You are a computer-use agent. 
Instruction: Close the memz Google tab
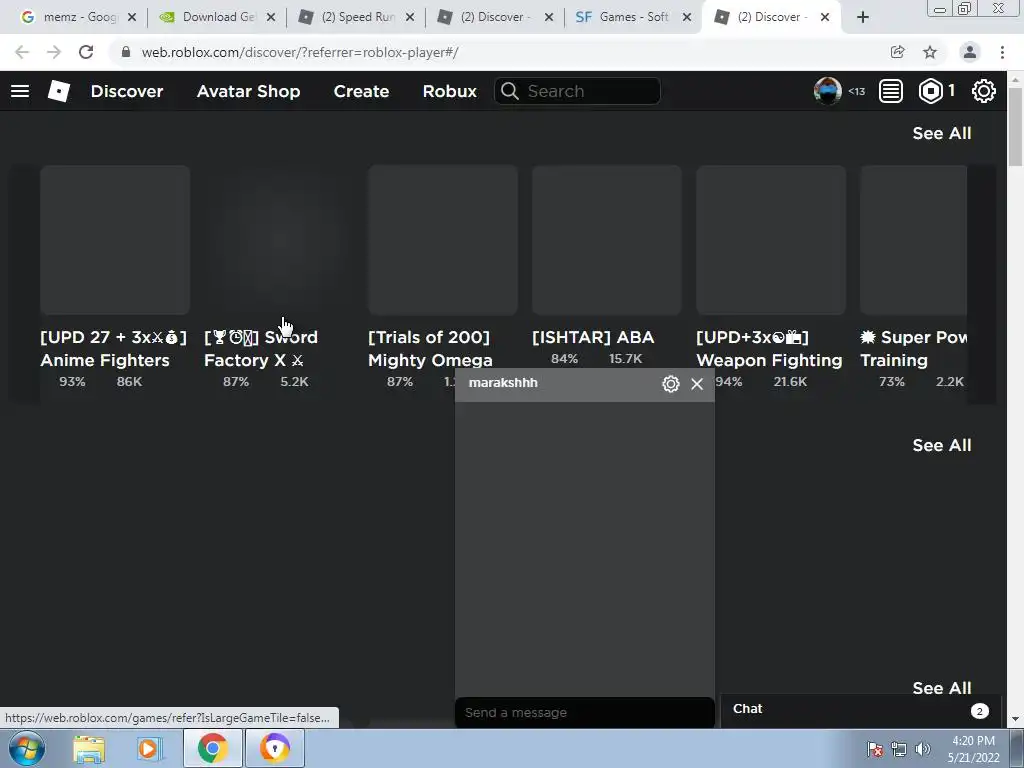click(x=132, y=18)
